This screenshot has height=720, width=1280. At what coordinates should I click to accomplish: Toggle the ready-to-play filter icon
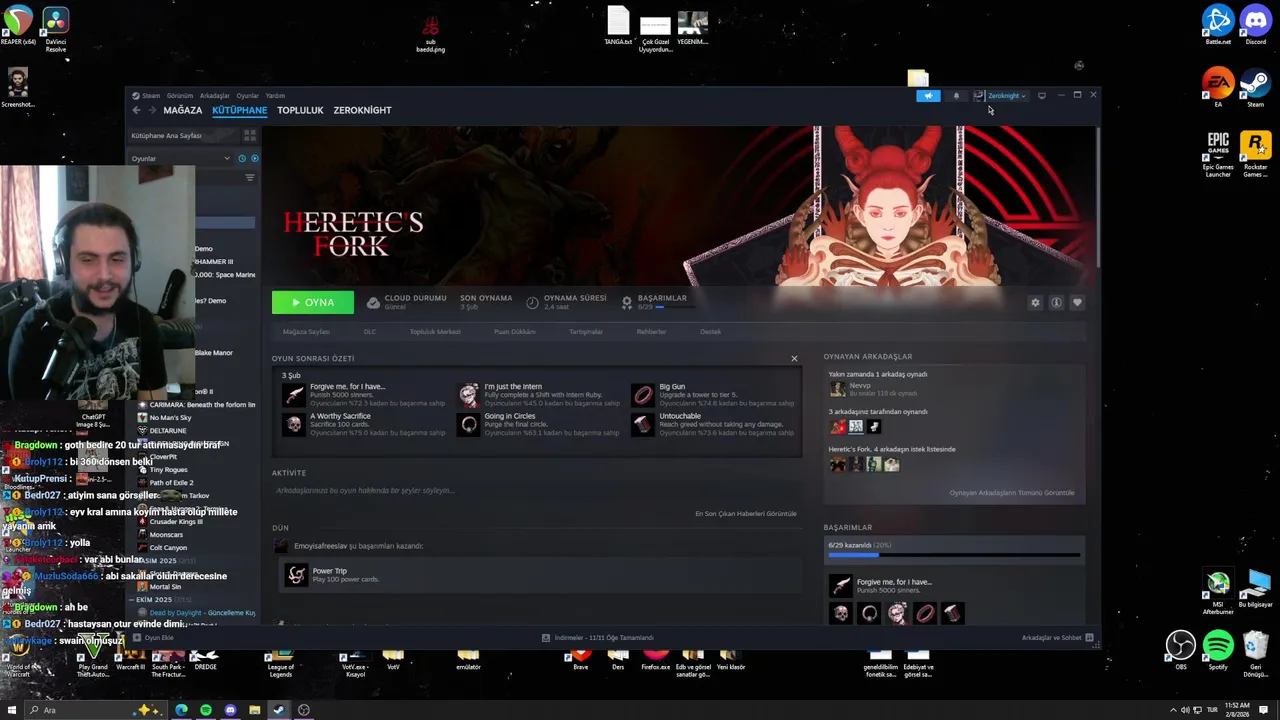[x=254, y=158]
